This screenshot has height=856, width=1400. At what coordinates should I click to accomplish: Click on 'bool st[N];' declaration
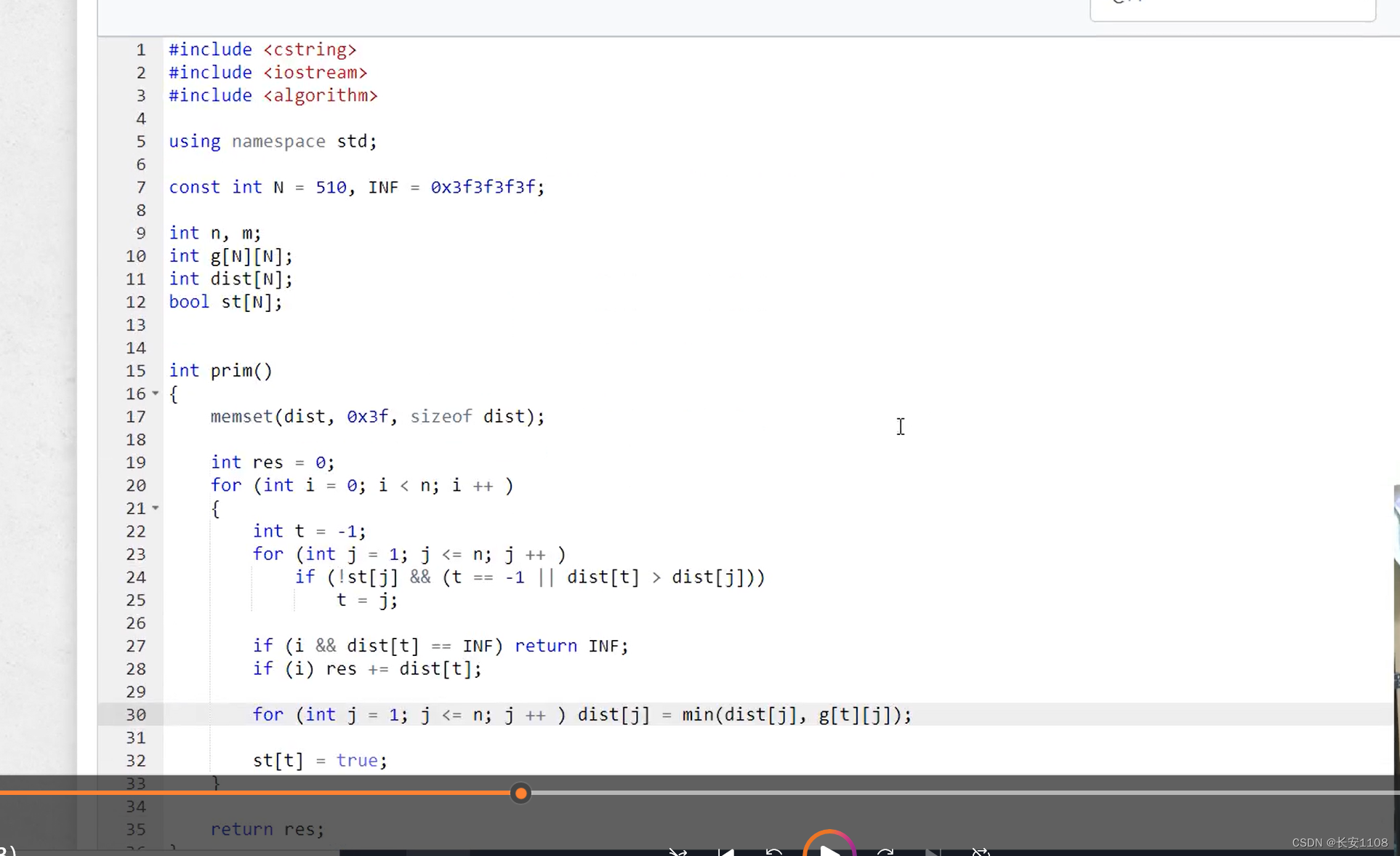click(225, 302)
